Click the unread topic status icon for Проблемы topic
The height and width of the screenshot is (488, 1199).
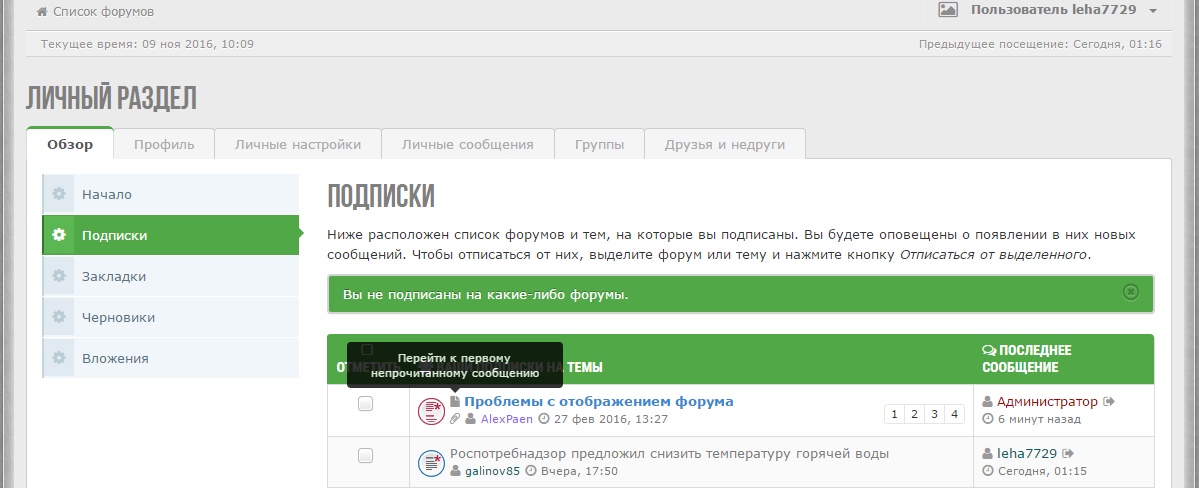pos(431,410)
